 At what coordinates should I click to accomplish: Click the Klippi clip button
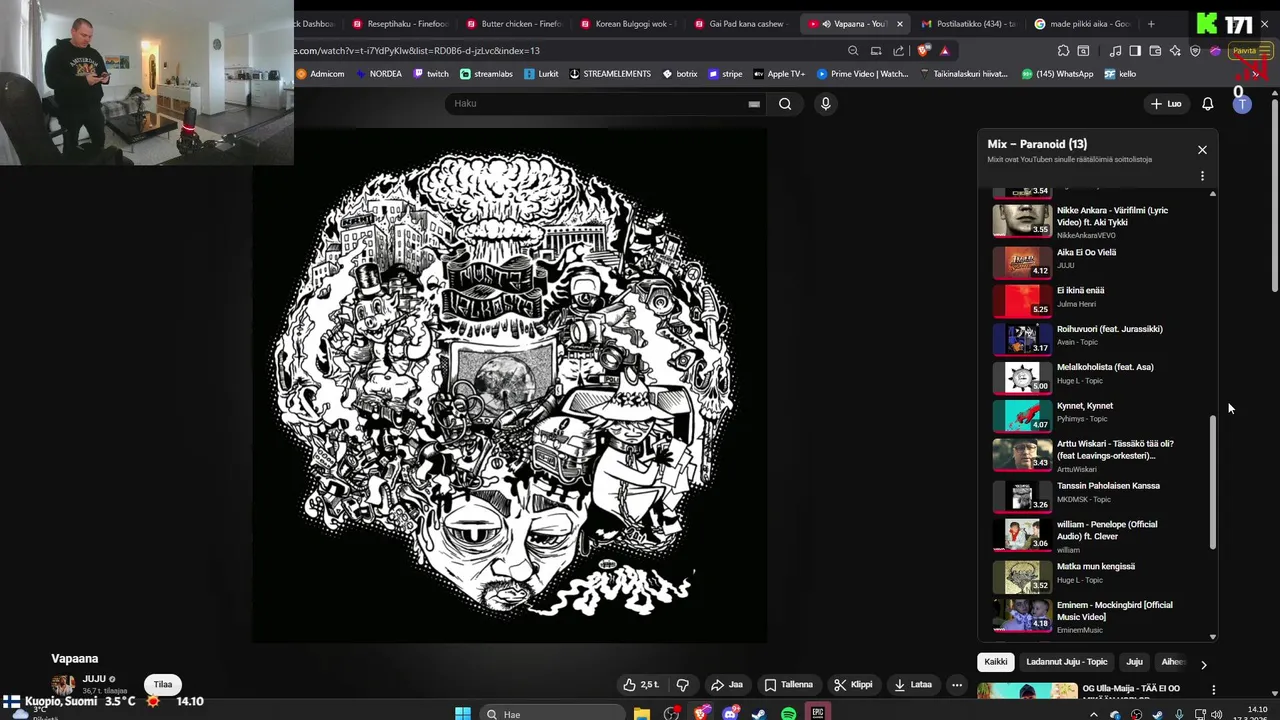pyautogui.click(x=853, y=685)
